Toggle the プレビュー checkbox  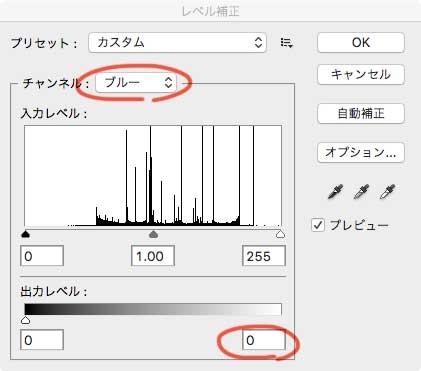(x=318, y=225)
